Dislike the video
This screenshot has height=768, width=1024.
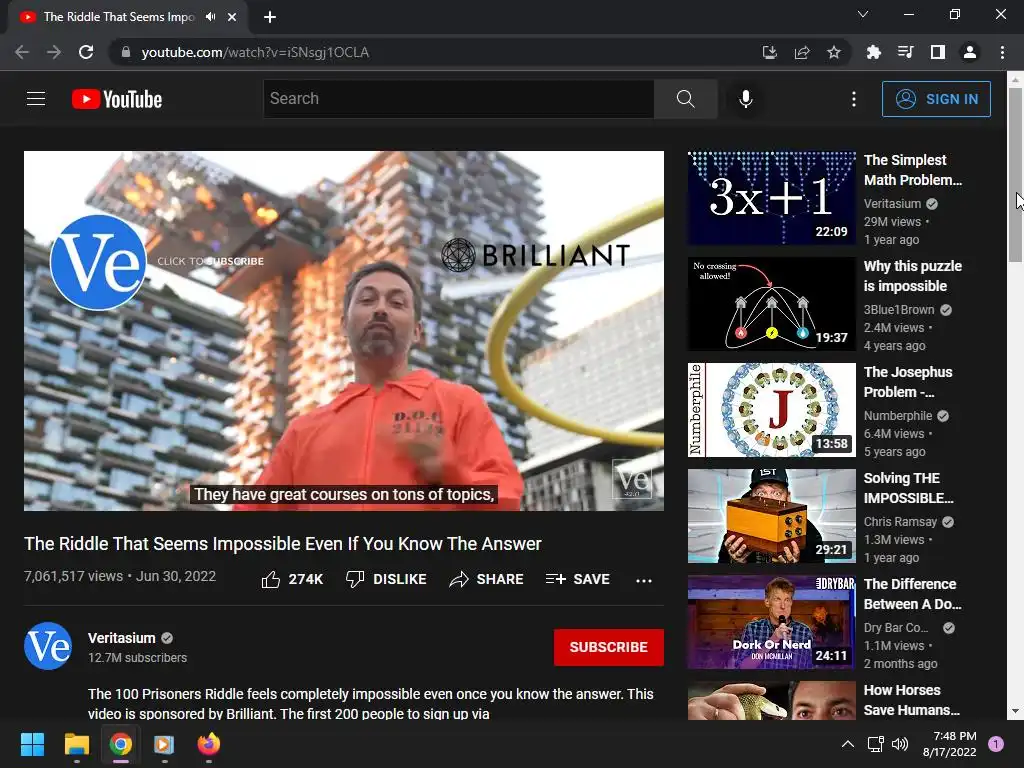tap(386, 579)
